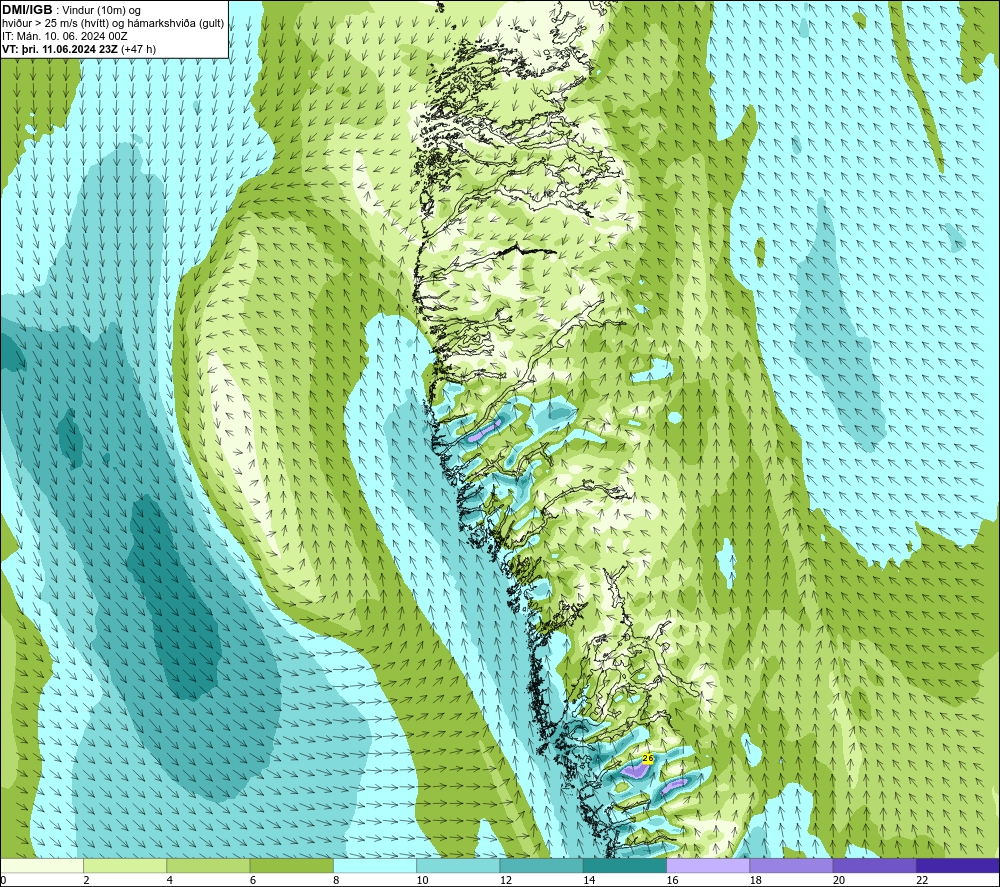
Task: Select the 8–10 pale cyan legend swatch
Action: [375, 865]
